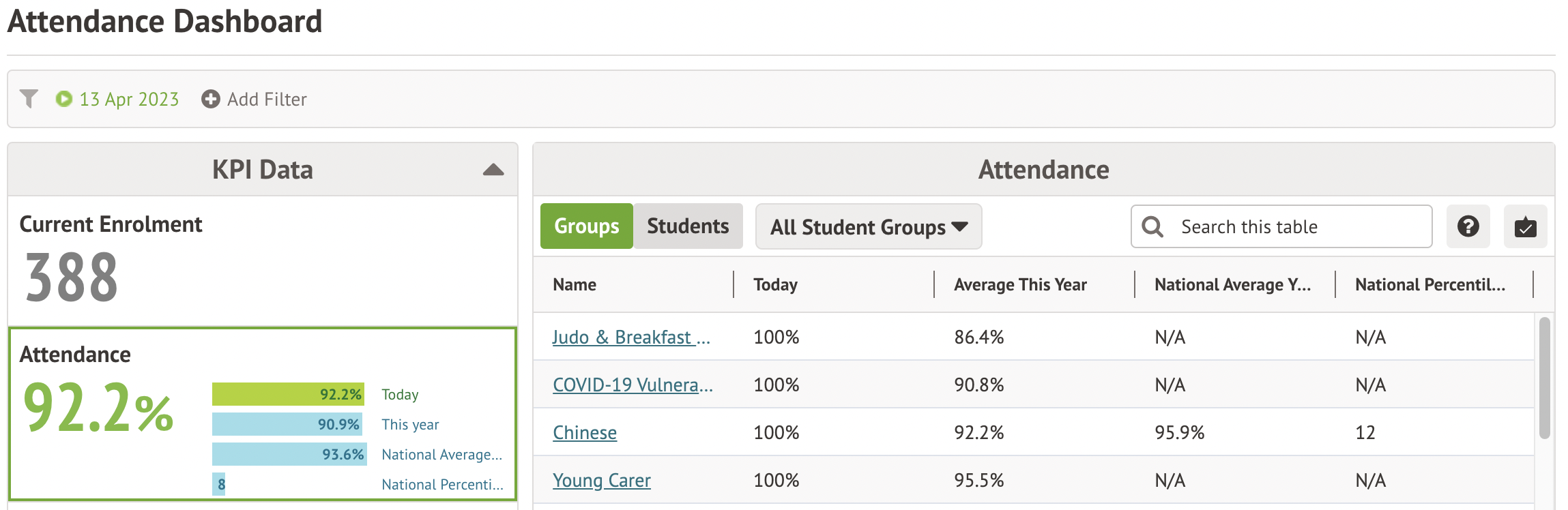Sort the table by the Name column

[574, 284]
